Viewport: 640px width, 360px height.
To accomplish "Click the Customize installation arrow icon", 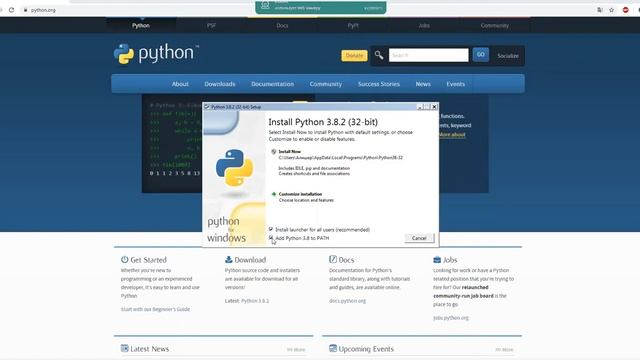I will point(274,194).
